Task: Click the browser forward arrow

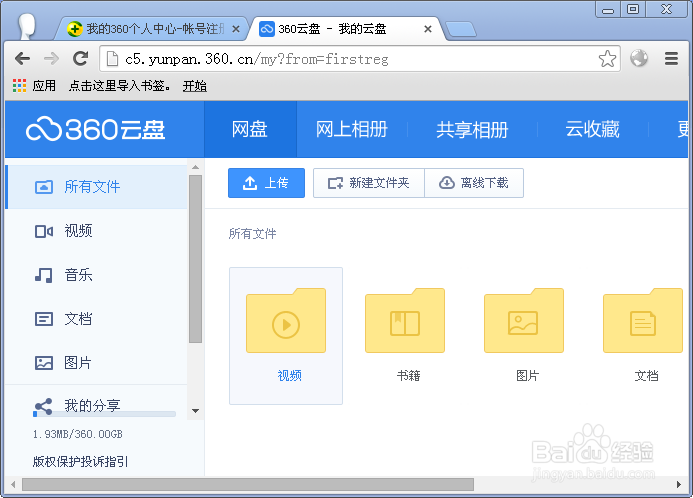Action: coord(51,58)
